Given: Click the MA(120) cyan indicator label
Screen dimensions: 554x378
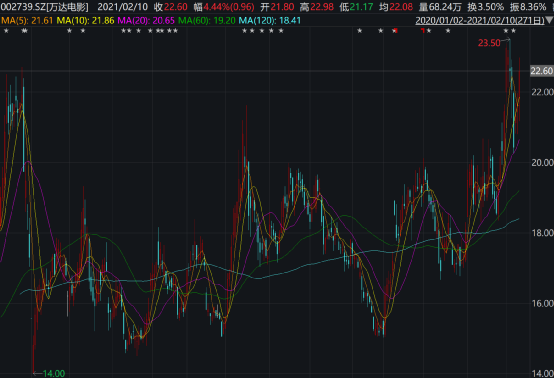Looking at the screenshot, I should [270, 20].
